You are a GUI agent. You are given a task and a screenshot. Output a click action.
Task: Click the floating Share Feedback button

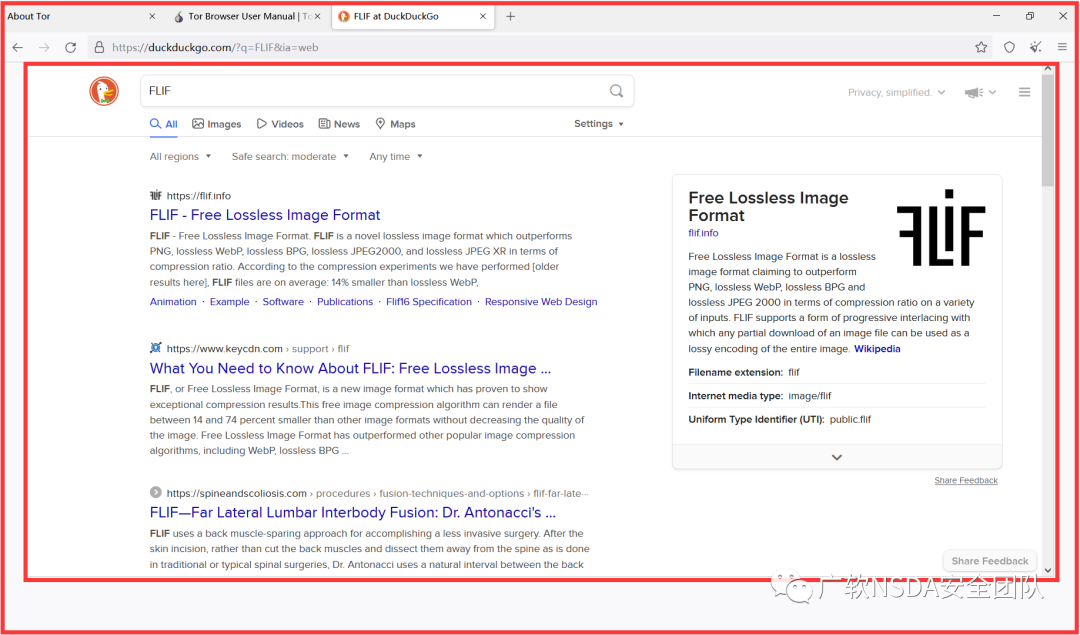click(x=990, y=561)
